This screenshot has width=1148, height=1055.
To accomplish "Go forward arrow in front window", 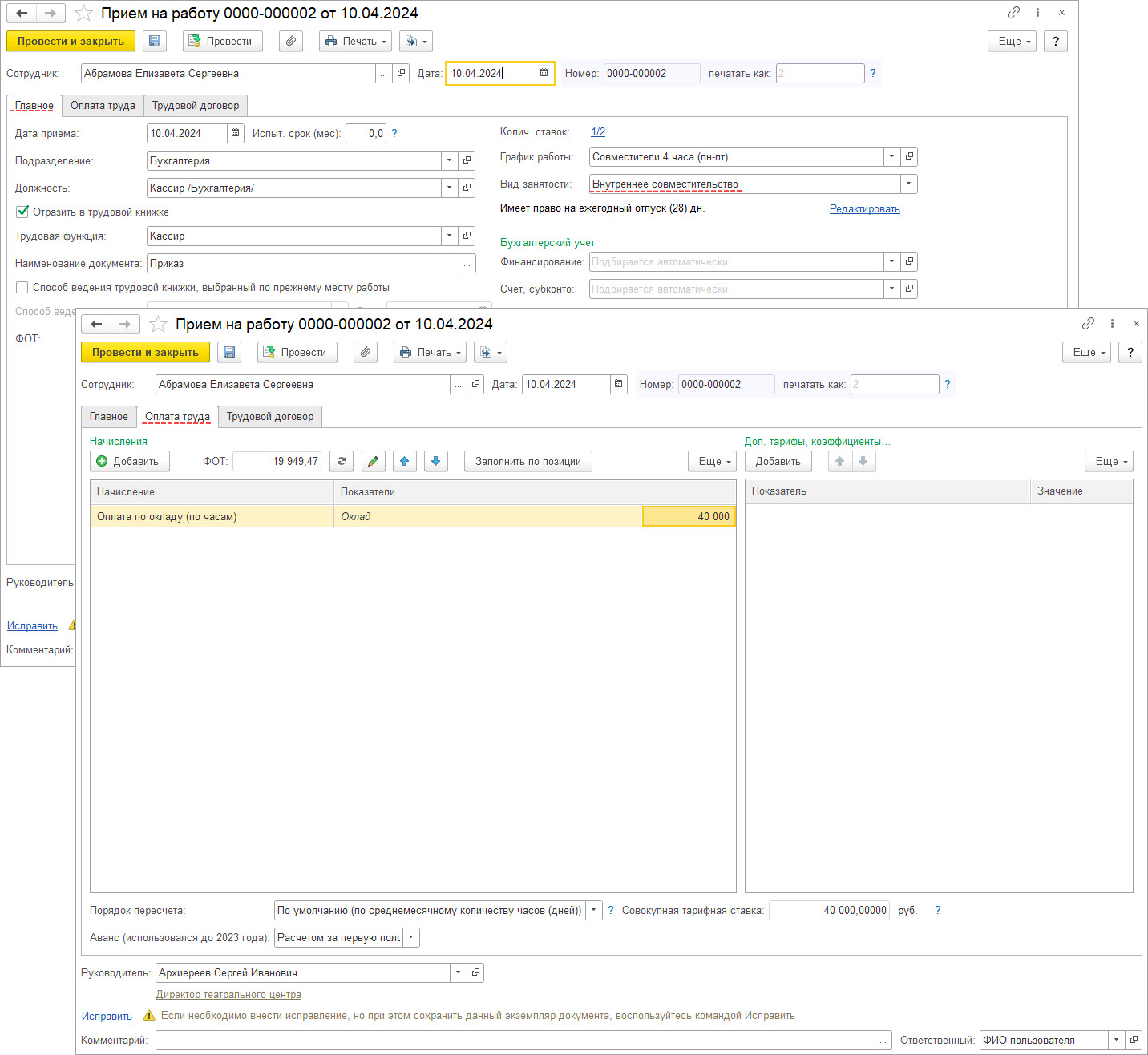I will tap(125, 324).
